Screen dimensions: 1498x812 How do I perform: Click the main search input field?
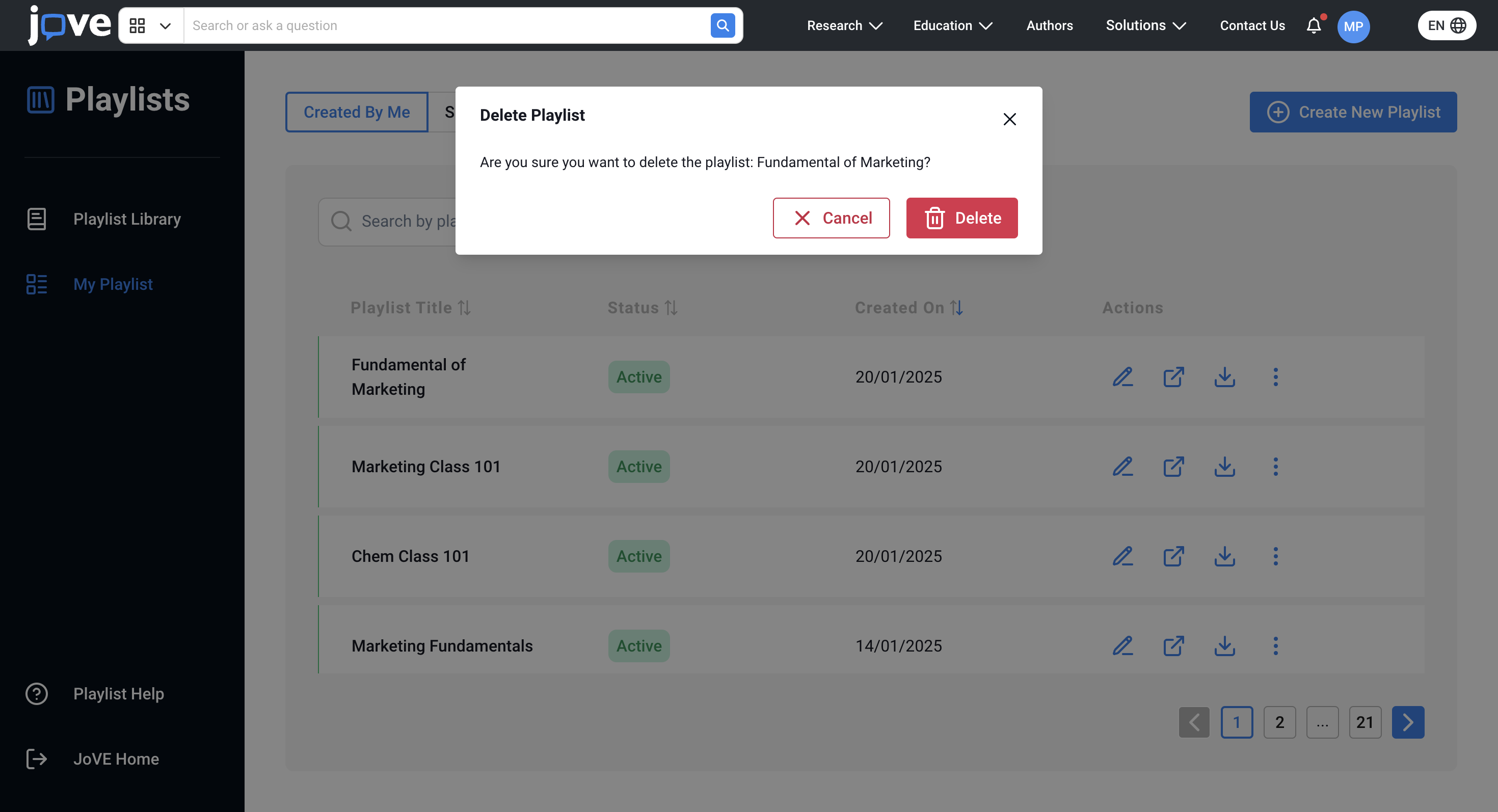coord(446,25)
